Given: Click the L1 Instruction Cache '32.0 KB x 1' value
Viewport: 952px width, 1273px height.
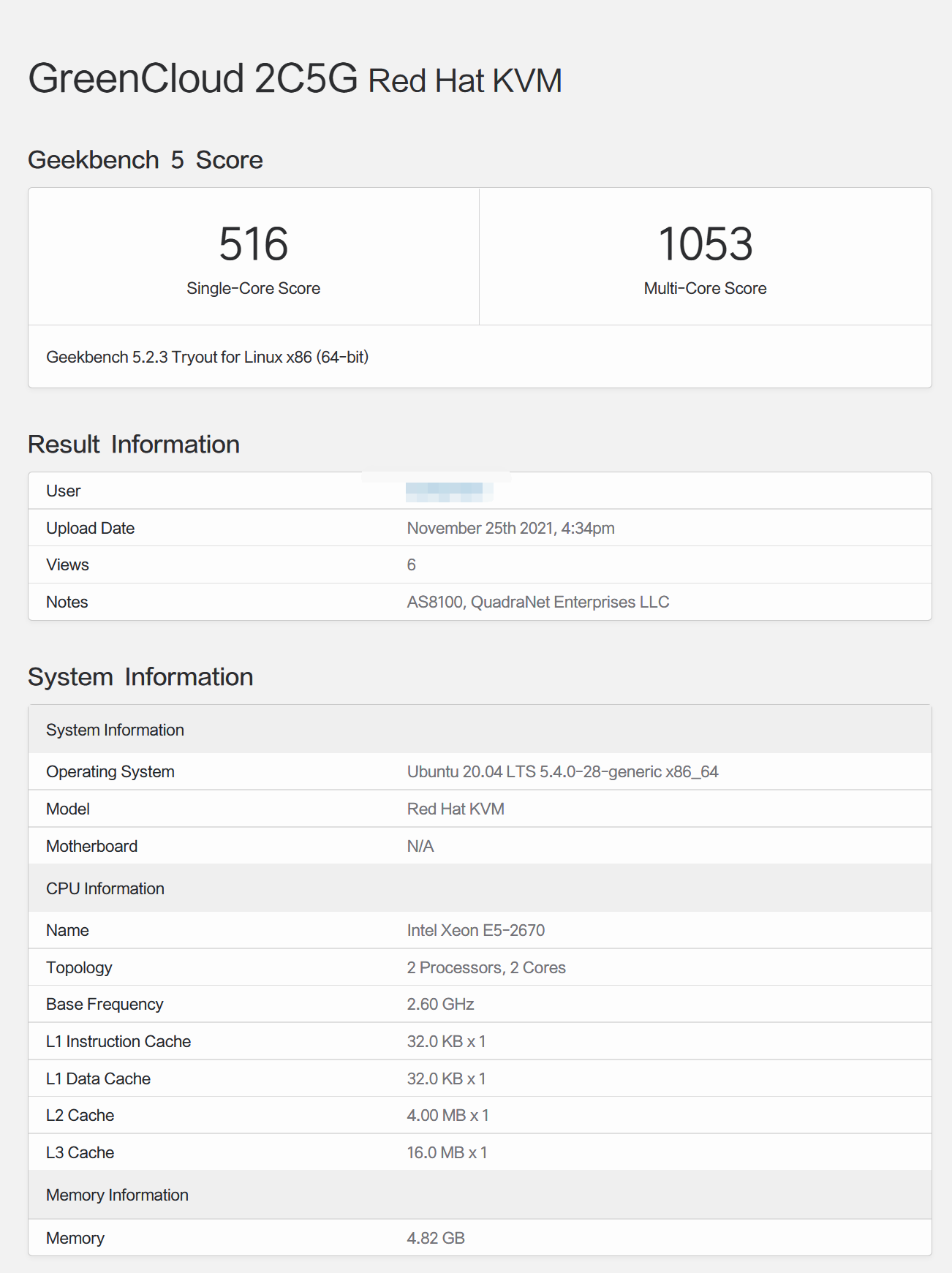Looking at the screenshot, I should 446,1042.
